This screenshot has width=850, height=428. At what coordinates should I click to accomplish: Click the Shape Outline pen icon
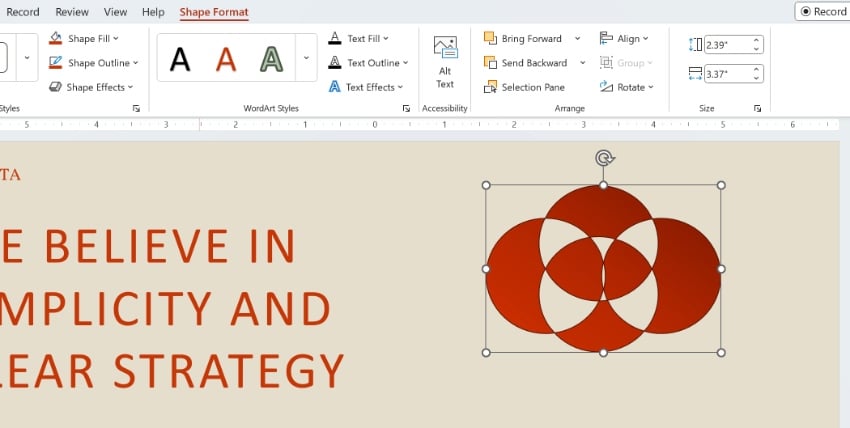tap(55, 63)
